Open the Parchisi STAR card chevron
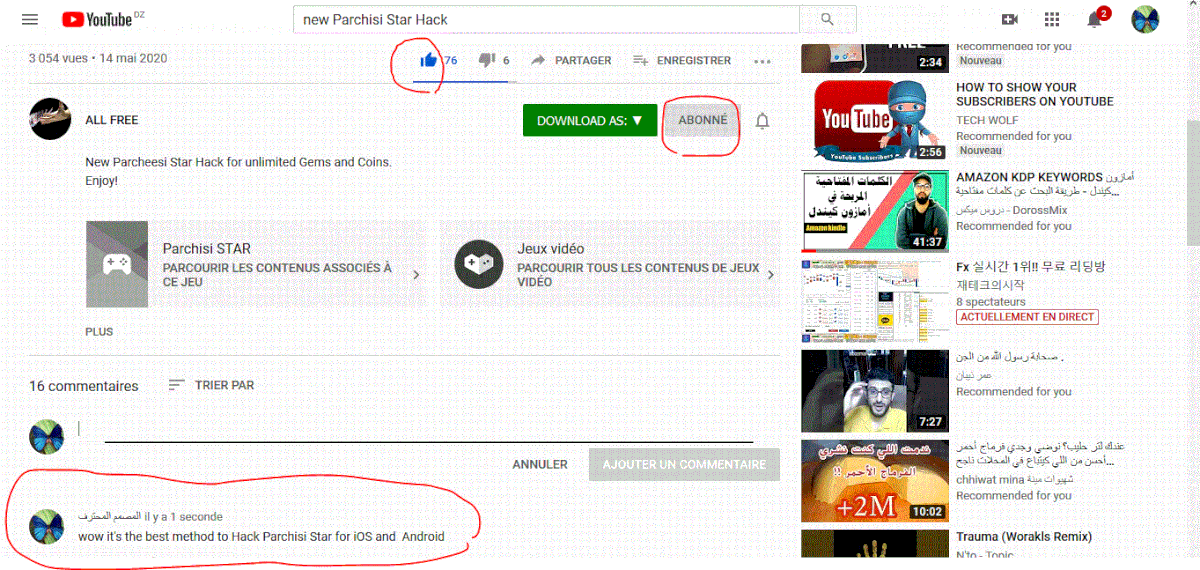The image size is (1200, 570). [416, 274]
